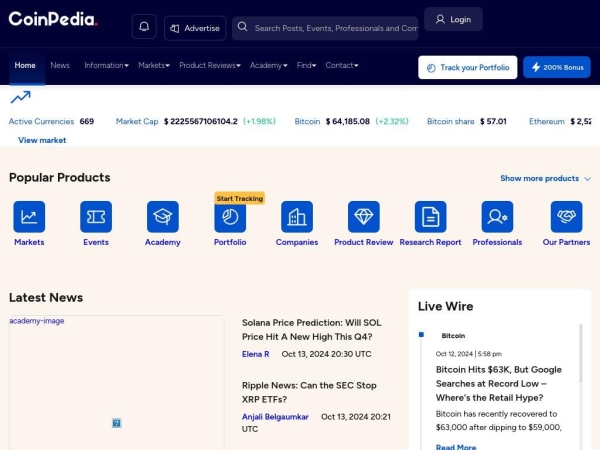Open notifications bell icon

144,26
